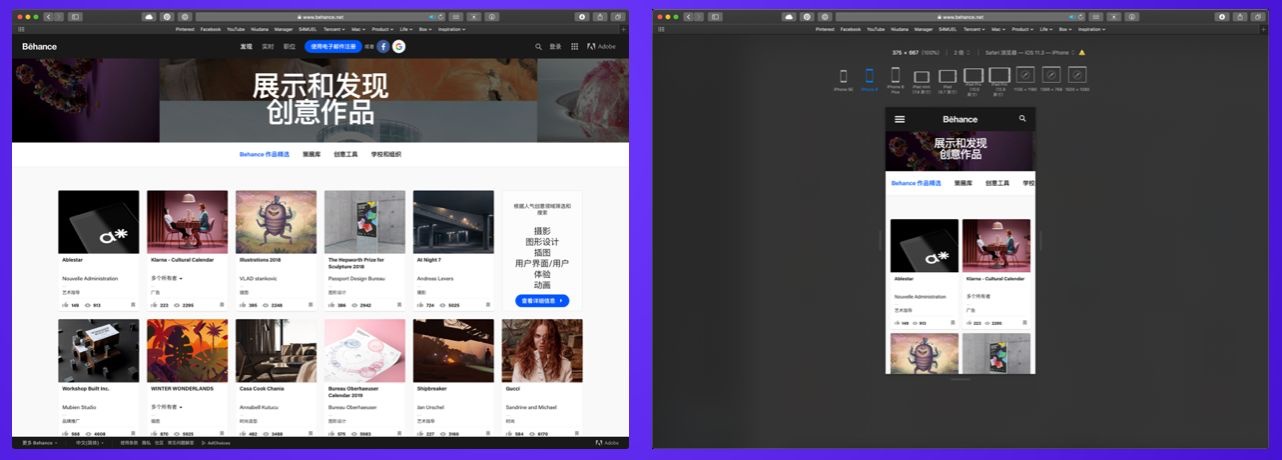Open the Mac bookmarks folder in left window
This screenshot has width=1282, height=460.
click(358, 29)
